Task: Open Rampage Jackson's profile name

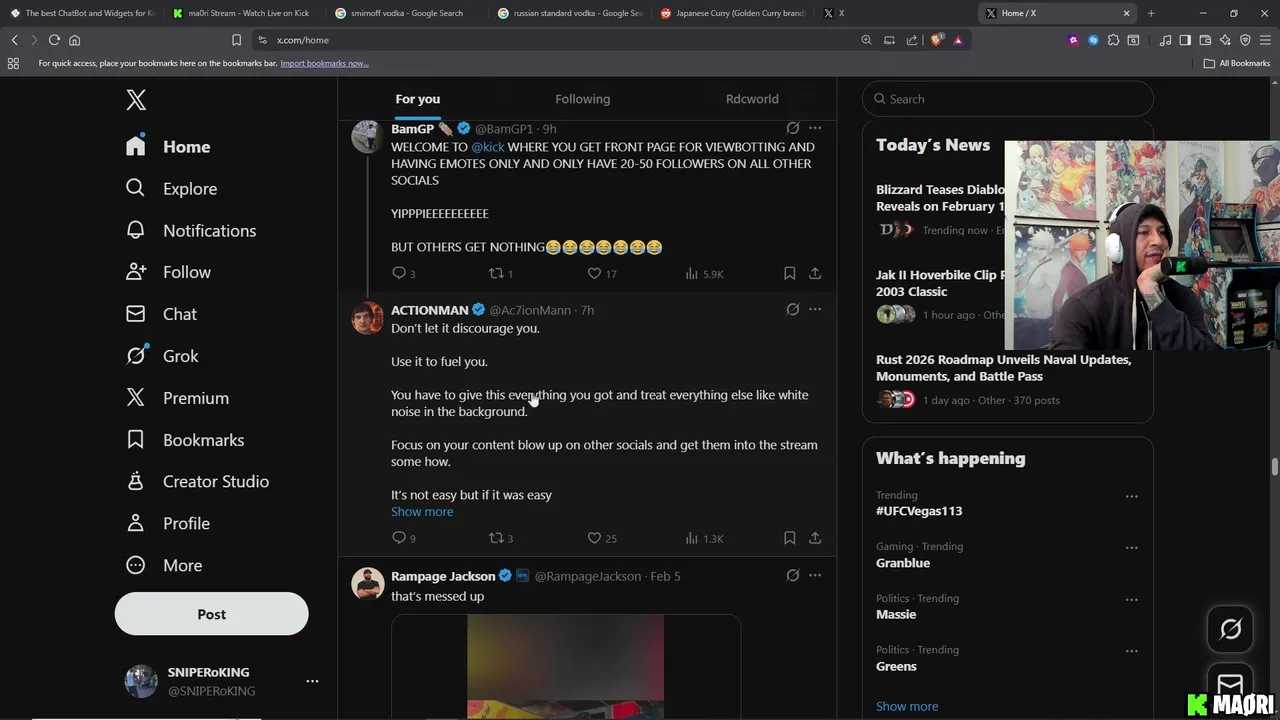Action: coord(443,576)
